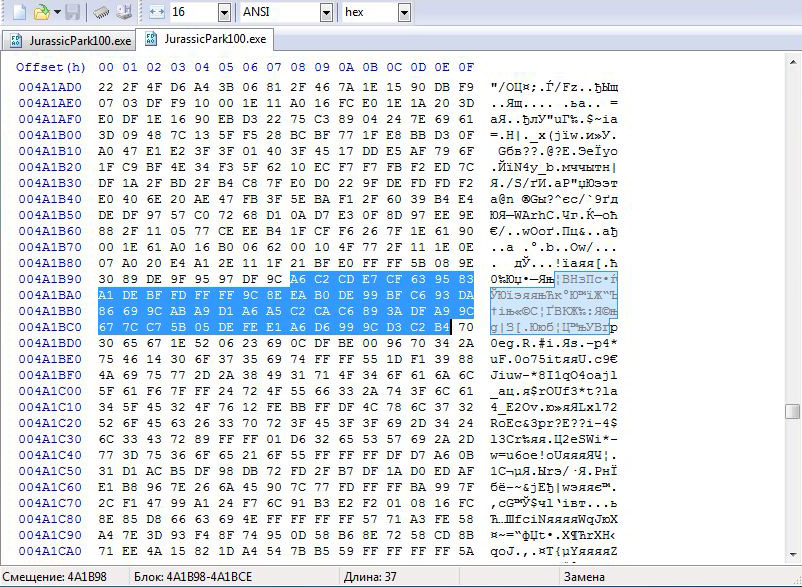Image resolution: width=802 pixels, height=587 pixels.
Task: Click the Open disk icon
Action: coord(123,13)
